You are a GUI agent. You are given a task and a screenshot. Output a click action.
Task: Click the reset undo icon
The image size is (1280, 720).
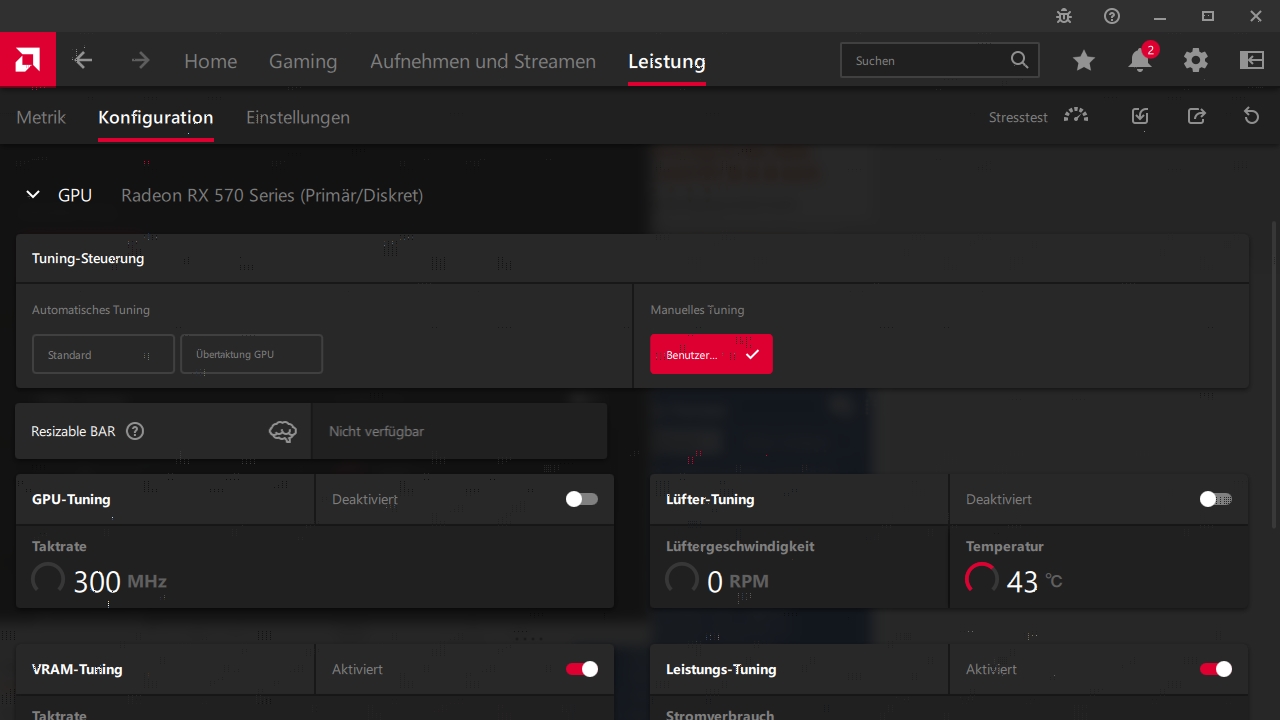click(1252, 116)
